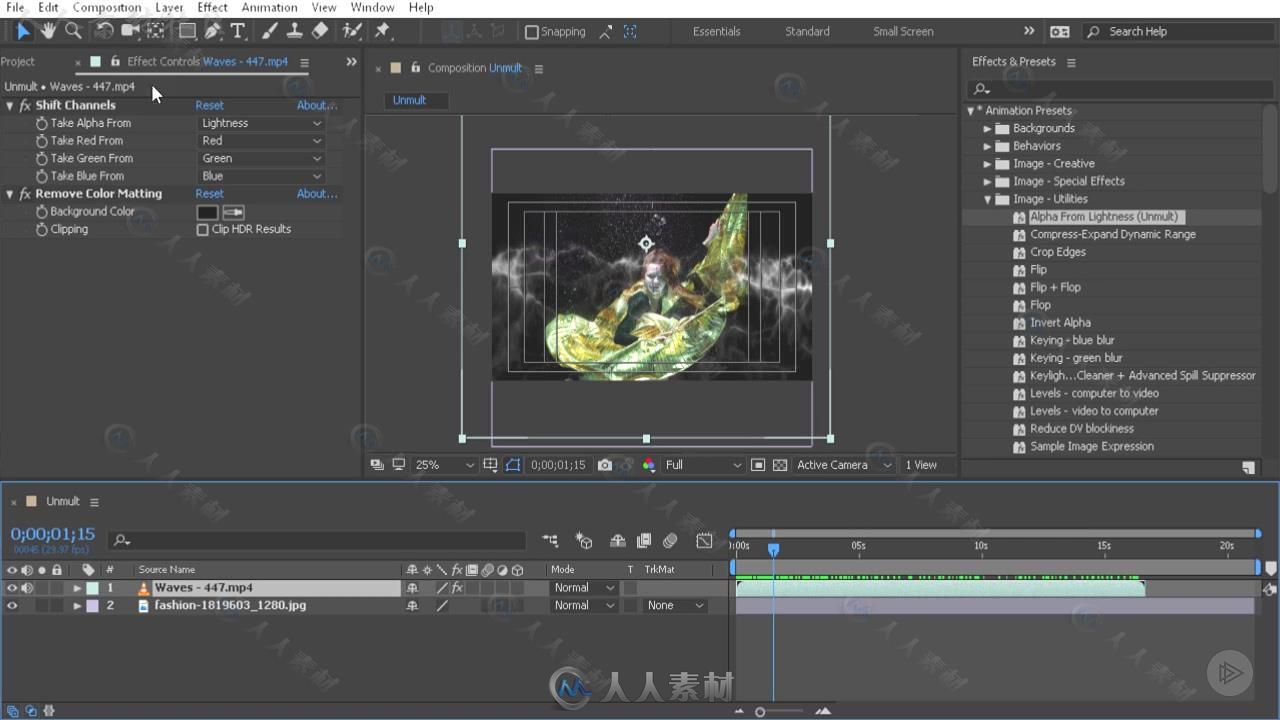Select the Brush tool

pos(272,31)
